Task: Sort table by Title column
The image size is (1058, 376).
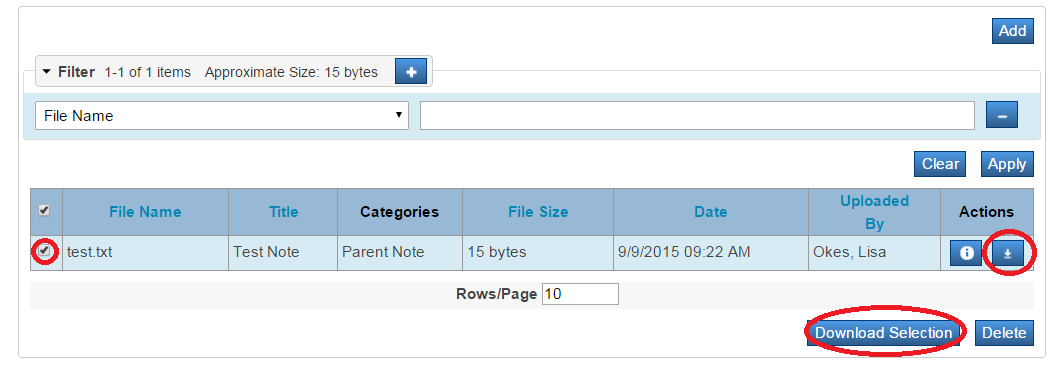Action: (x=283, y=212)
